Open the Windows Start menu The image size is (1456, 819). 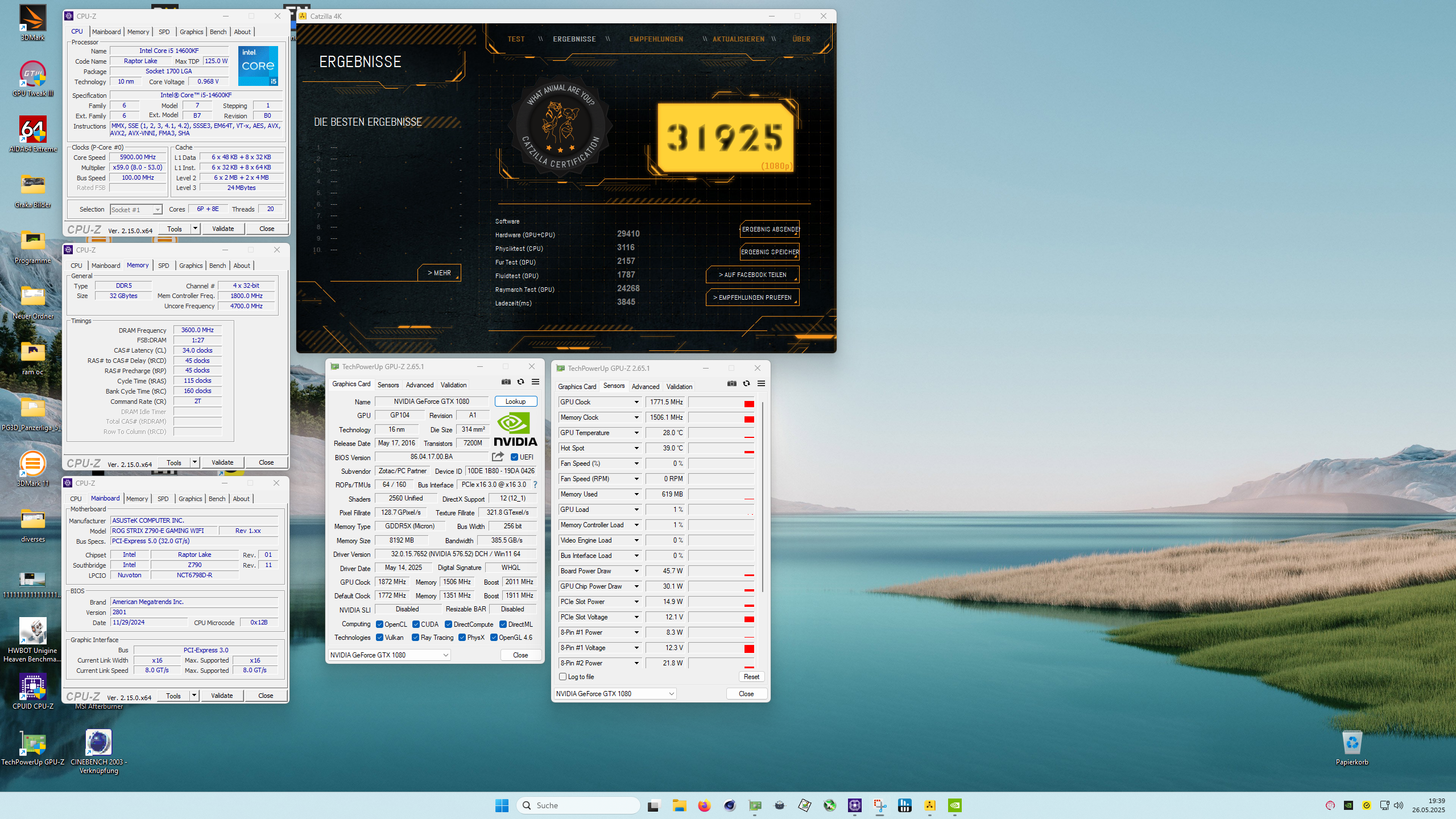(x=502, y=805)
